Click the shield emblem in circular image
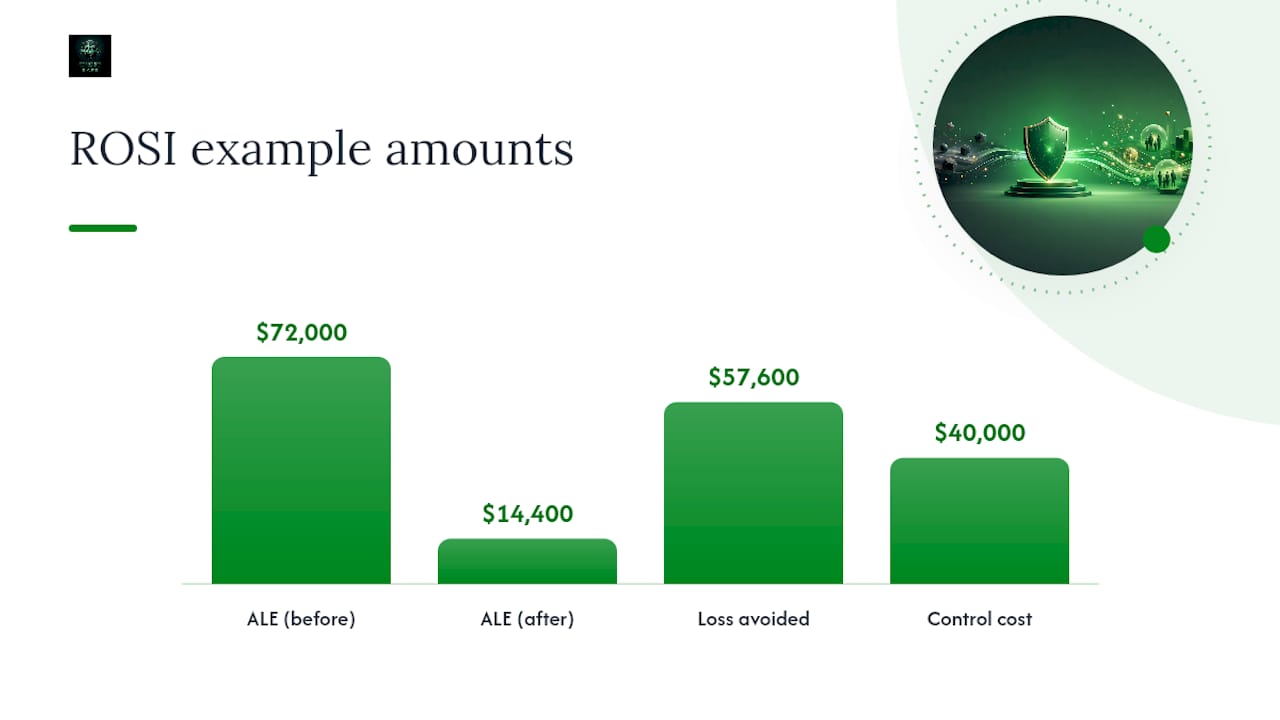 point(1047,149)
